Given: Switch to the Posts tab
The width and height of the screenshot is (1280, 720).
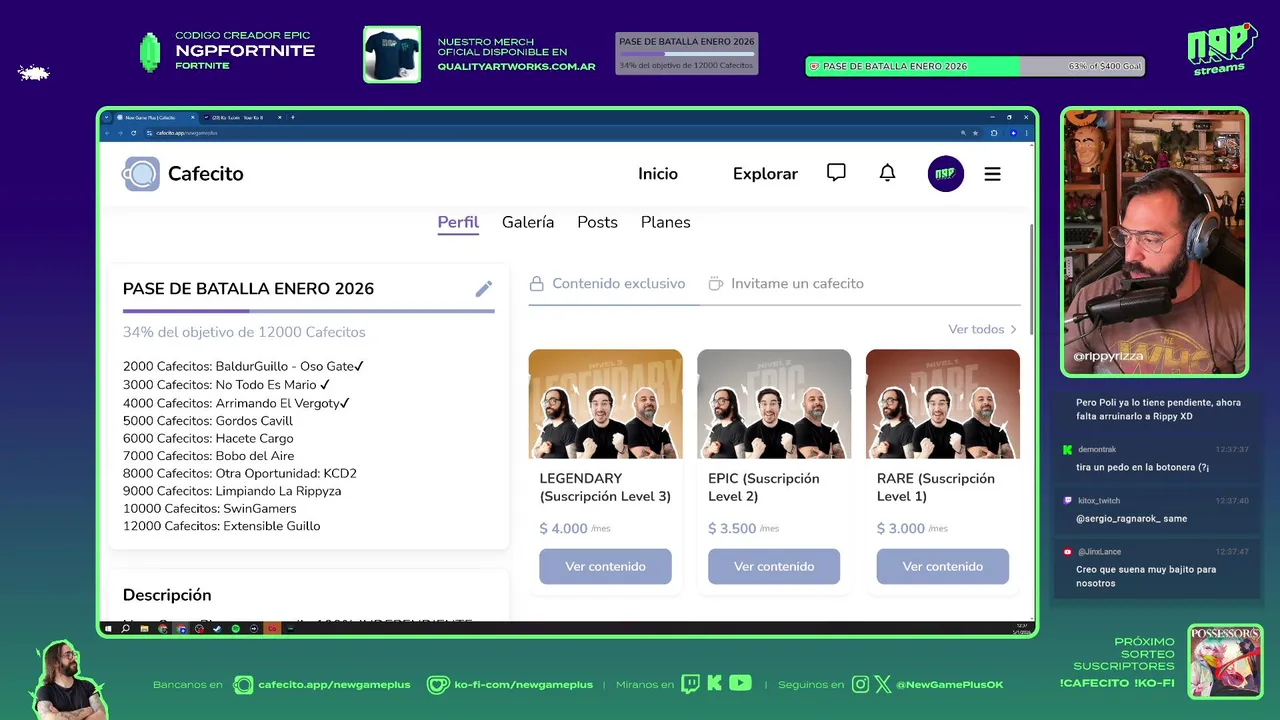Looking at the screenshot, I should (x=597, y=222).
